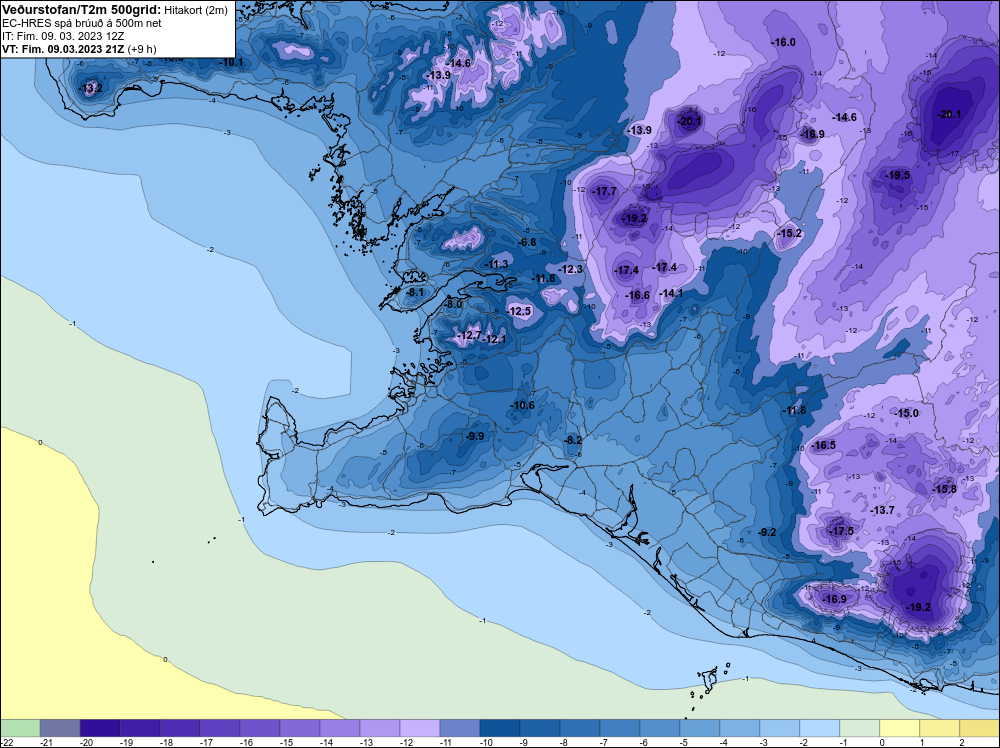Click the -8.0 temperature label
Image resolution: width=1000 pixels, height=748 pixels.
point(453,304)
